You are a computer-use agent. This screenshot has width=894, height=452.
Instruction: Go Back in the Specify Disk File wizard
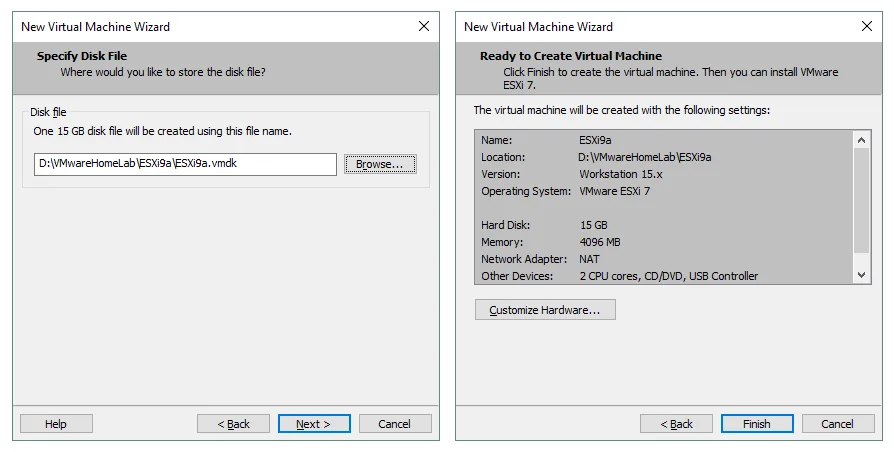[x=233, y=424]
